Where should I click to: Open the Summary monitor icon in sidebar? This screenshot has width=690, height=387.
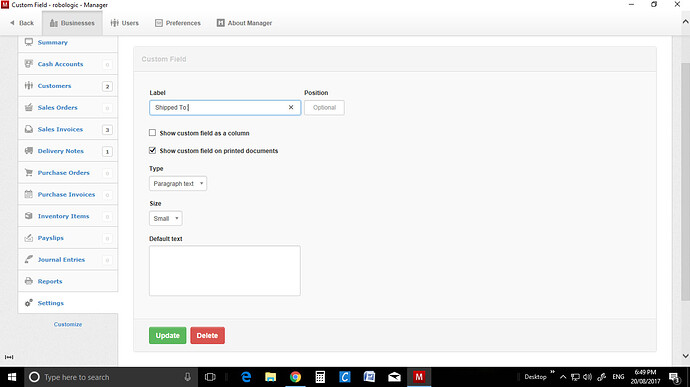(x=29, y=42)
